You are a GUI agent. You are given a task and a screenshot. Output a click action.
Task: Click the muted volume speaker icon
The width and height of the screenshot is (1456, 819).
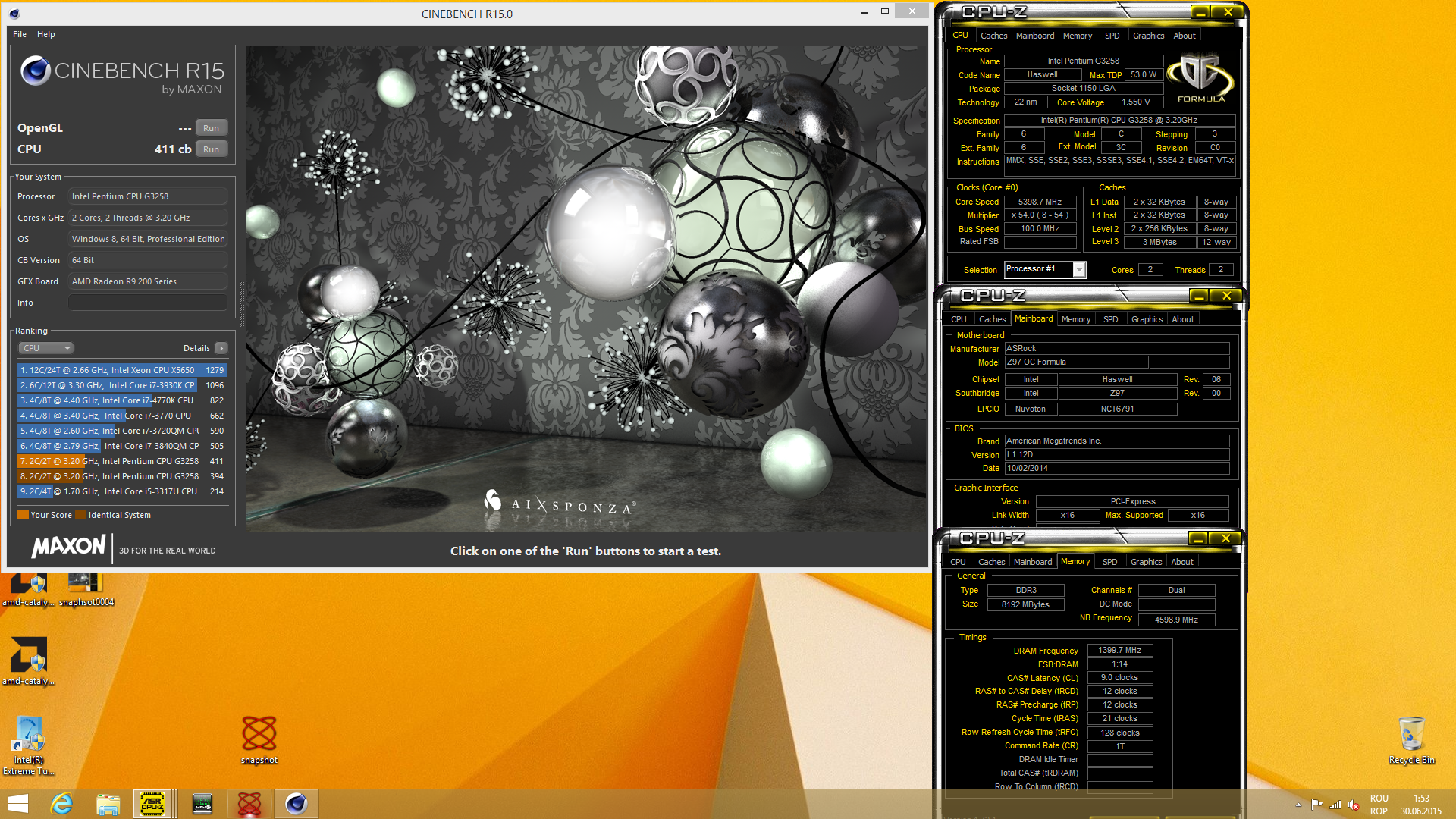pos(1354,805)
